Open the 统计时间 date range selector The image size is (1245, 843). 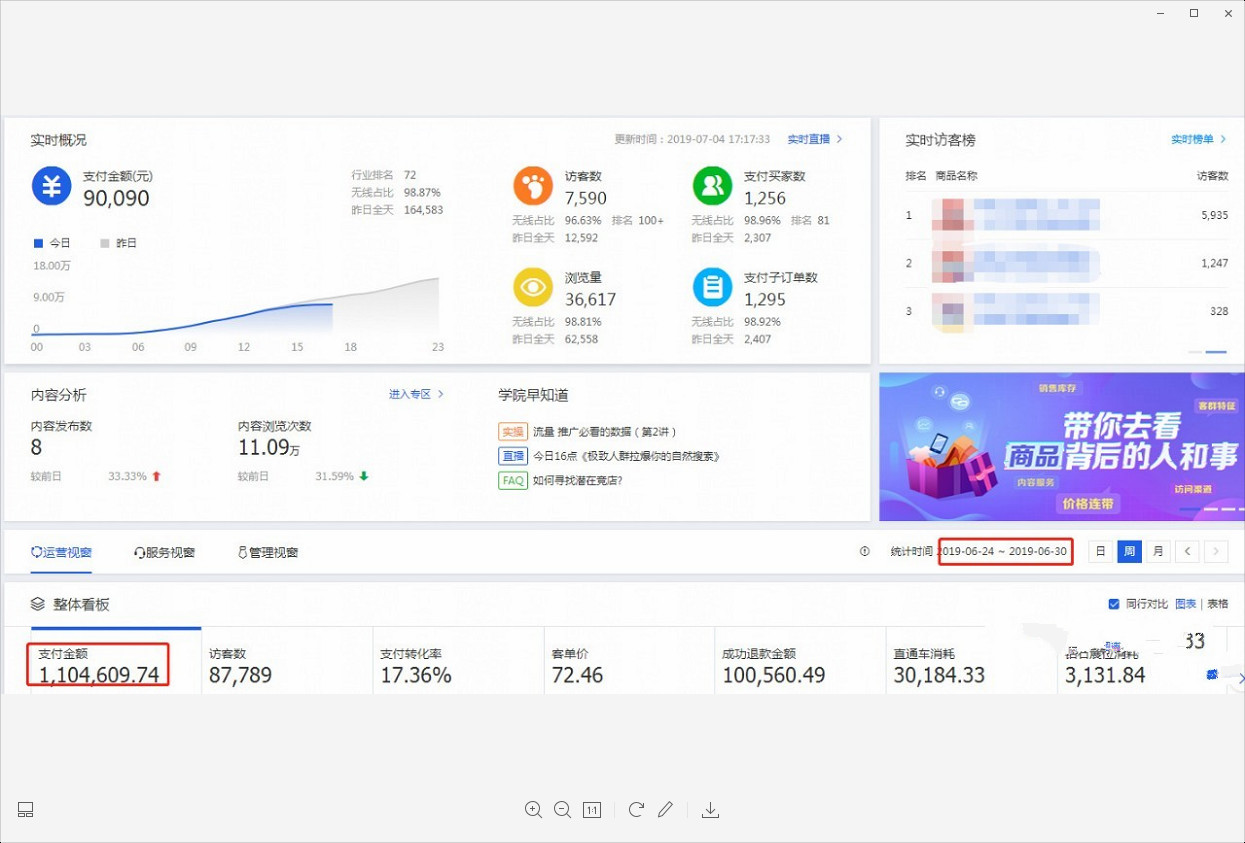coord(1005,551)
